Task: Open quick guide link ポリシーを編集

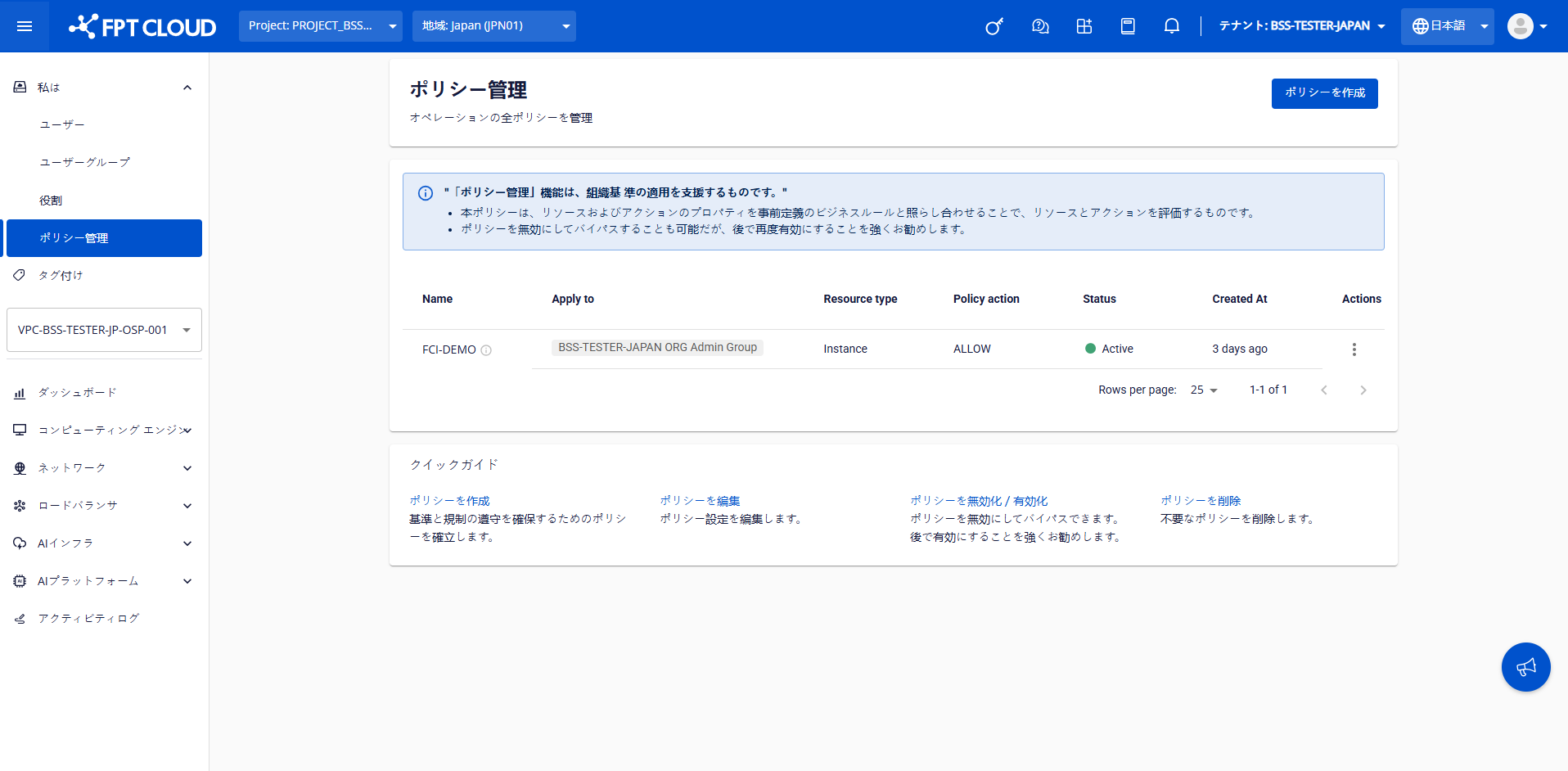Action: (x=700, y=501)
